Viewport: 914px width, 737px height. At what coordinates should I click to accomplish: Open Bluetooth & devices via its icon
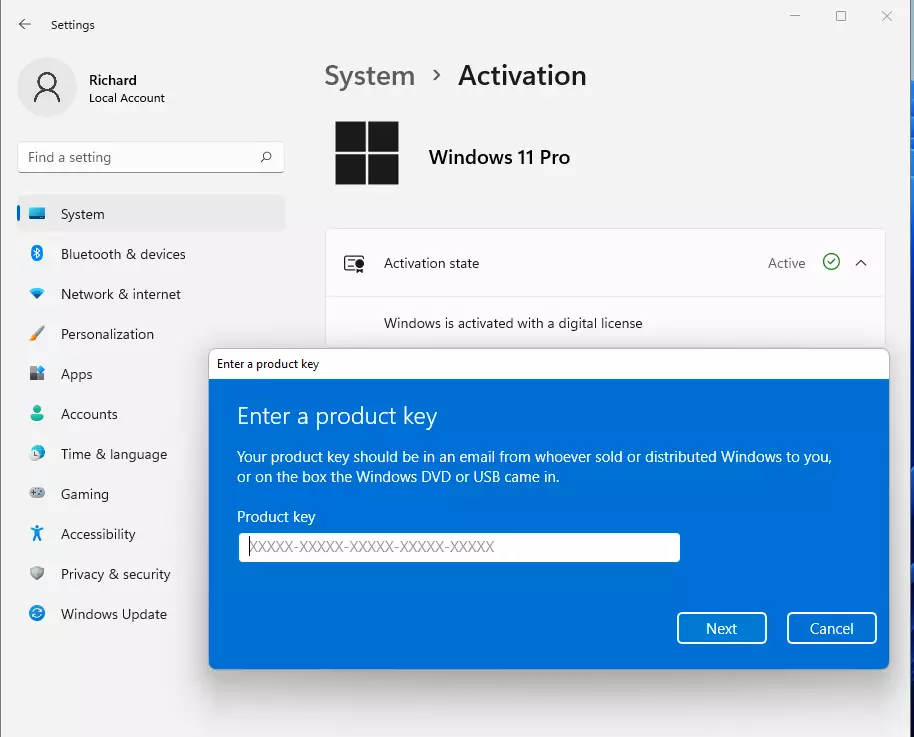(x=37, y=254)
